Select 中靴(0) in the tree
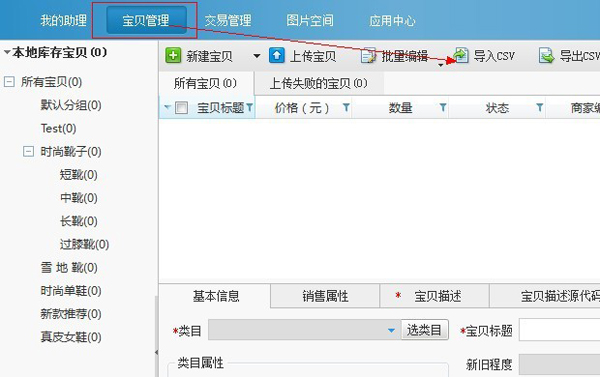 78,198
